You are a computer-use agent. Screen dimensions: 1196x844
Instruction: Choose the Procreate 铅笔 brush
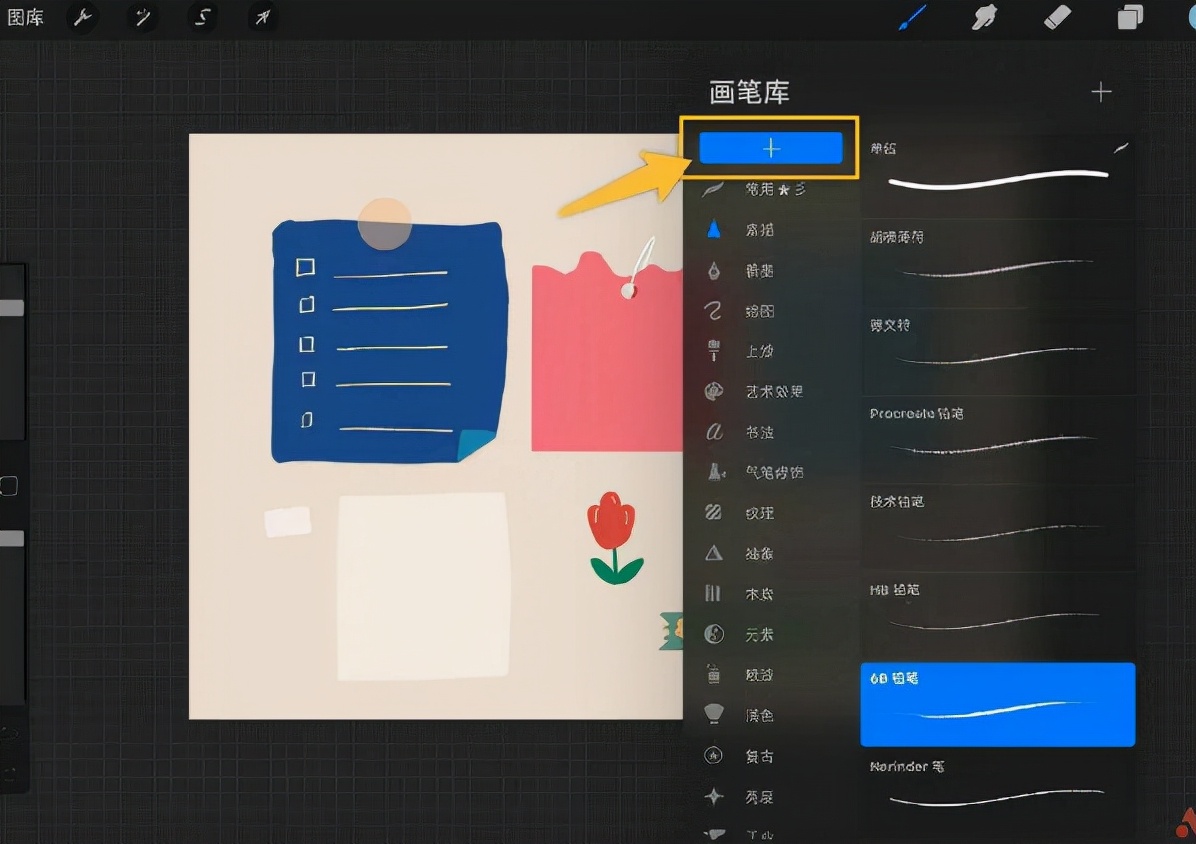[997, 435]
